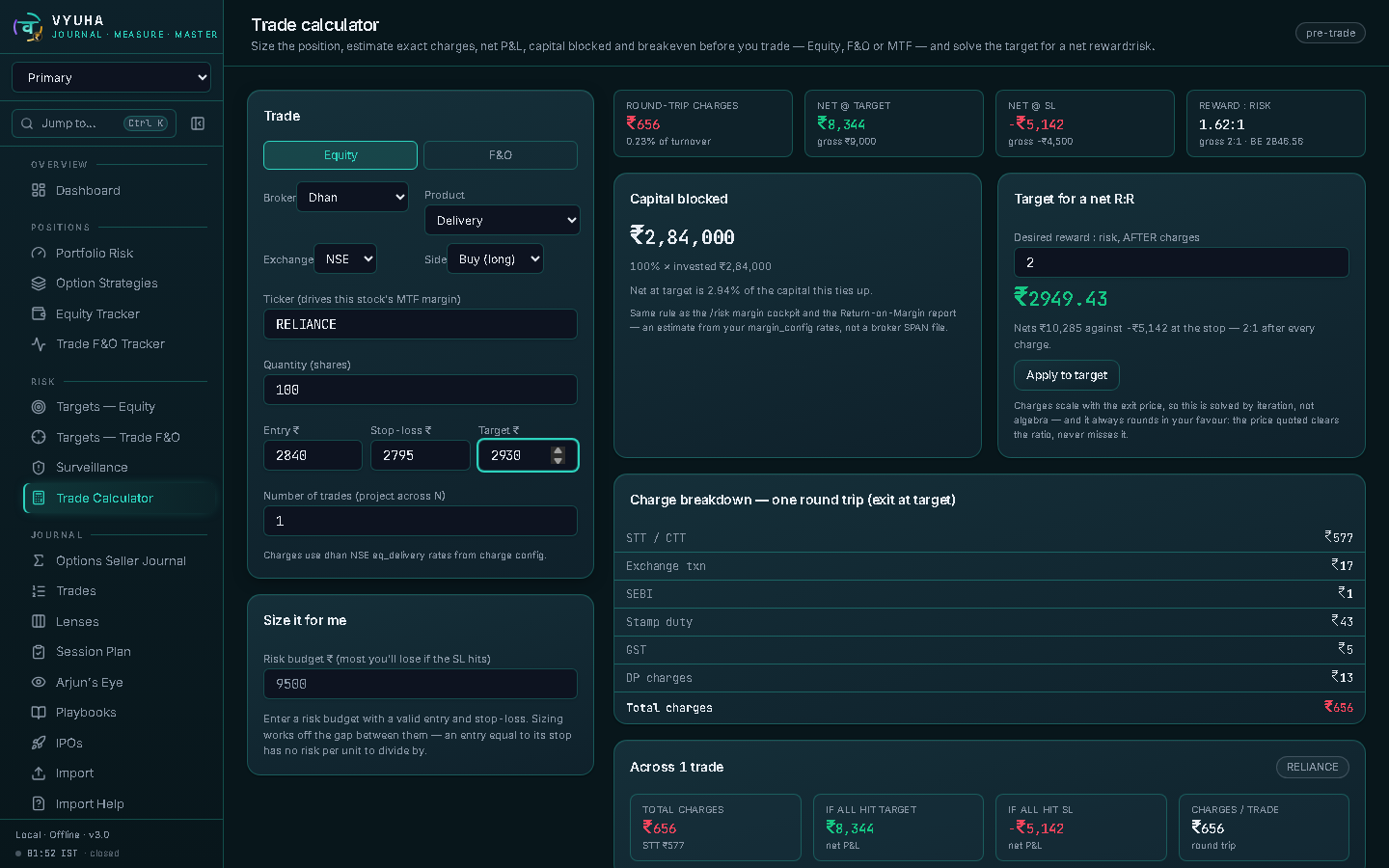
Task: Click Option Strategies layers icon
Action: point(39,284)
